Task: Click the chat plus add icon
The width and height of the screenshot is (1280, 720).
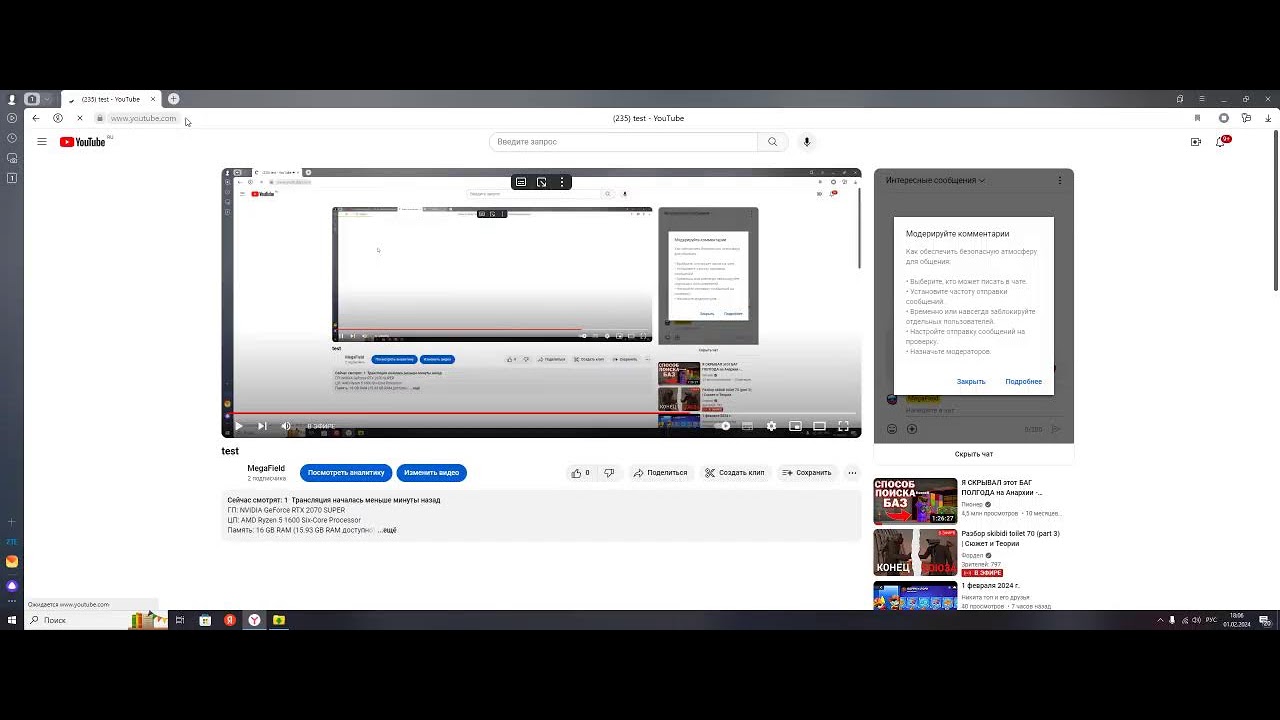Action: click(911, 429)
